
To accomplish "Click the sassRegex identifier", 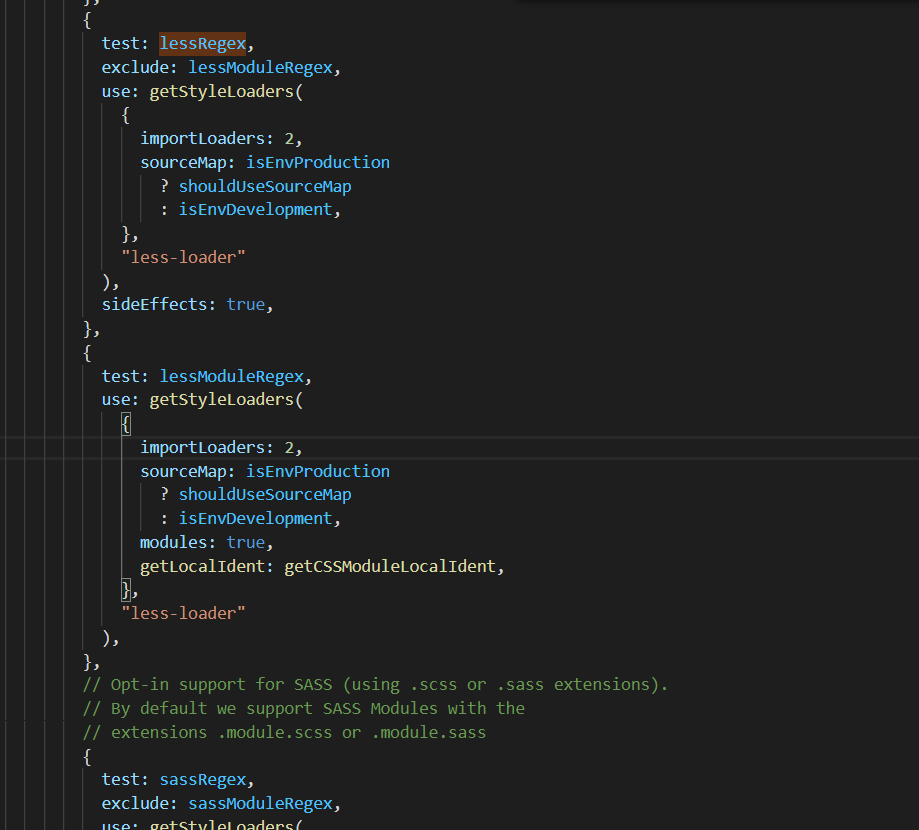I will [202, 780].
